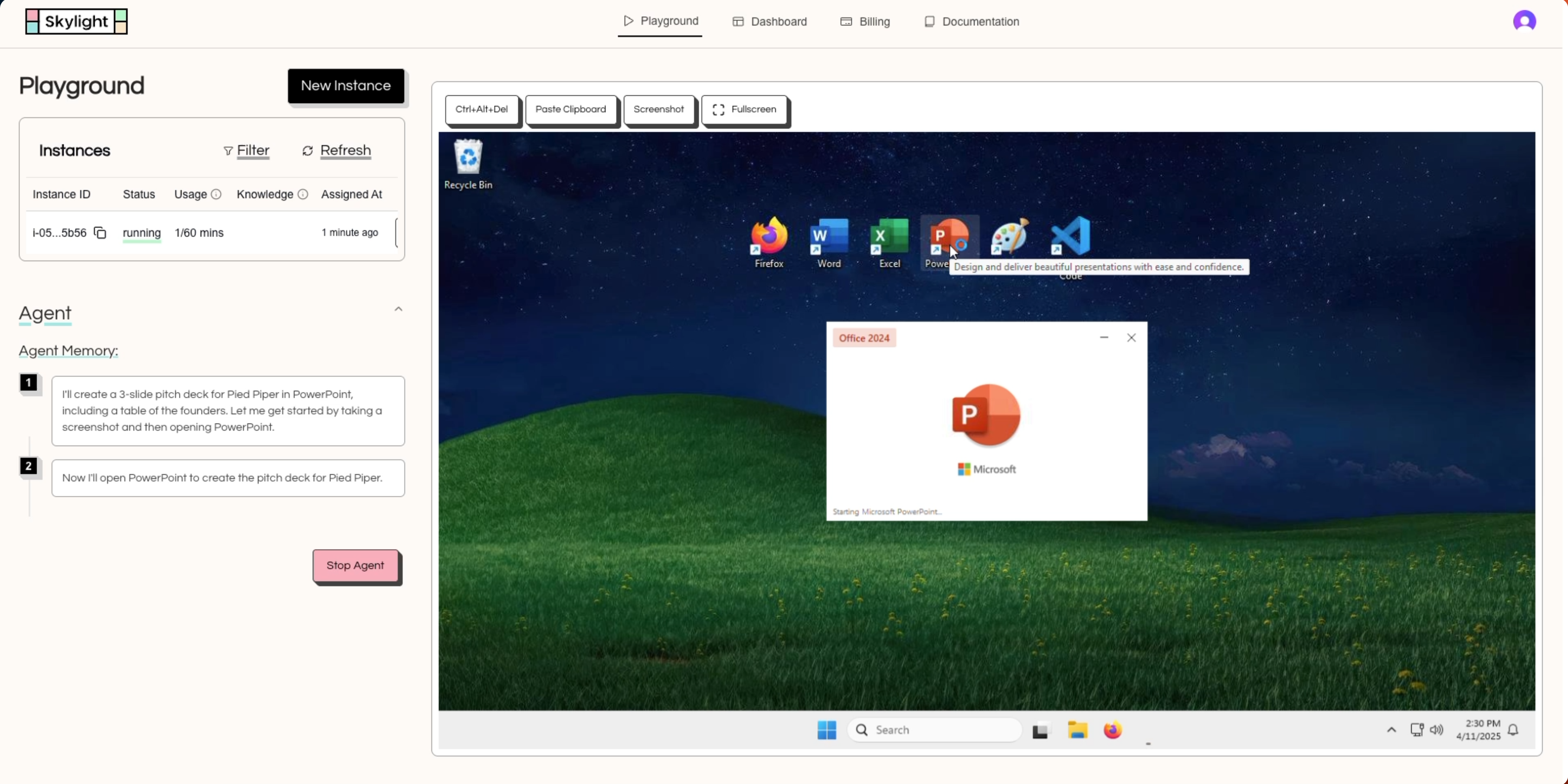1568x784 pixels.
Task: Expand the system tray hidden icons
Action: 1391,730
